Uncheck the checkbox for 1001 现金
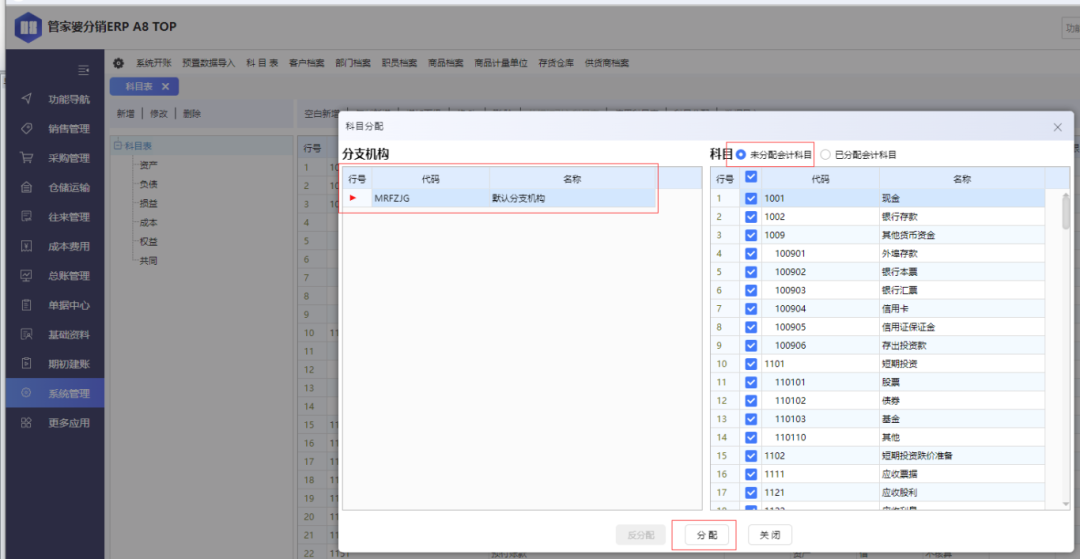Viewport: 1080px width, 559px height. pos(751,198)
